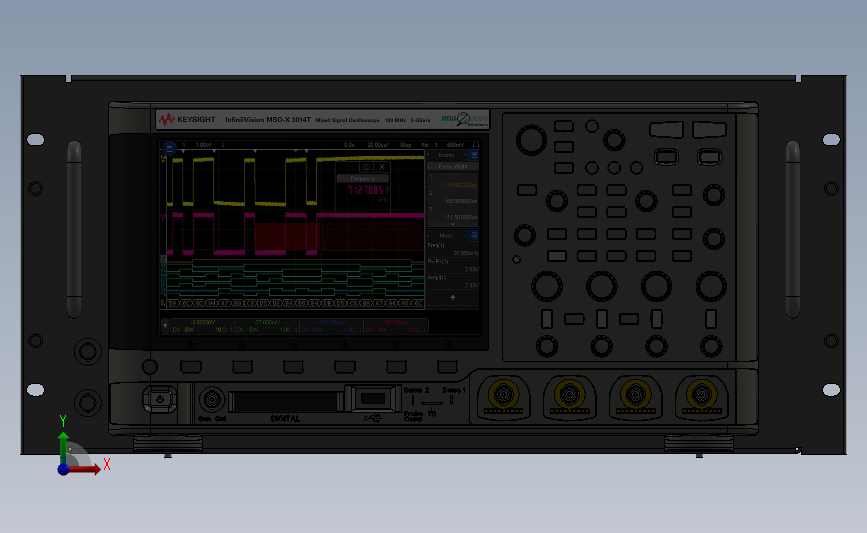Screen dimensions: 867x533
Task: Click the Demo 2 terminal
Action: pos(413,400)
